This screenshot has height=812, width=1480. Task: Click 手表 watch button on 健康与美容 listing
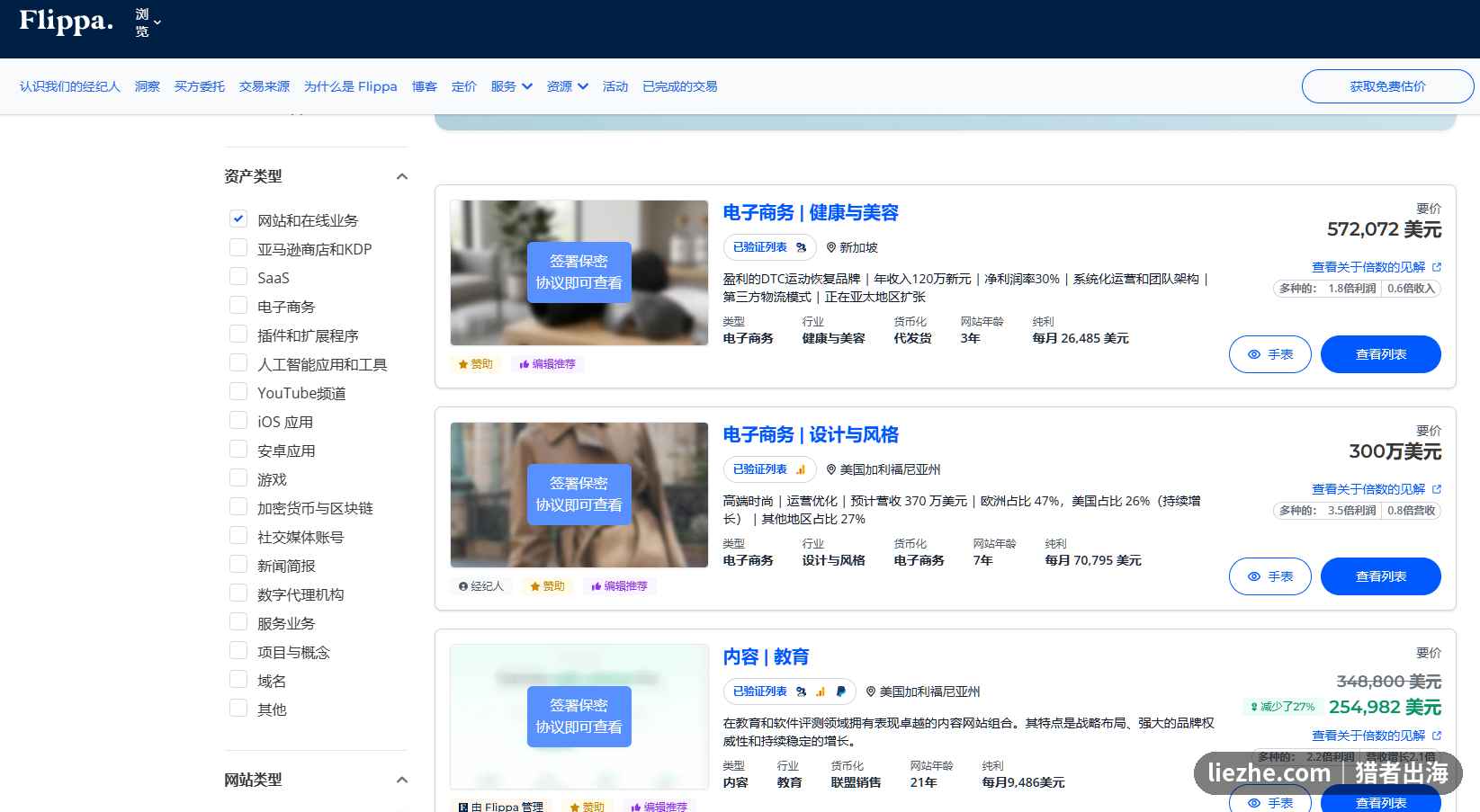coord(1269,354)
